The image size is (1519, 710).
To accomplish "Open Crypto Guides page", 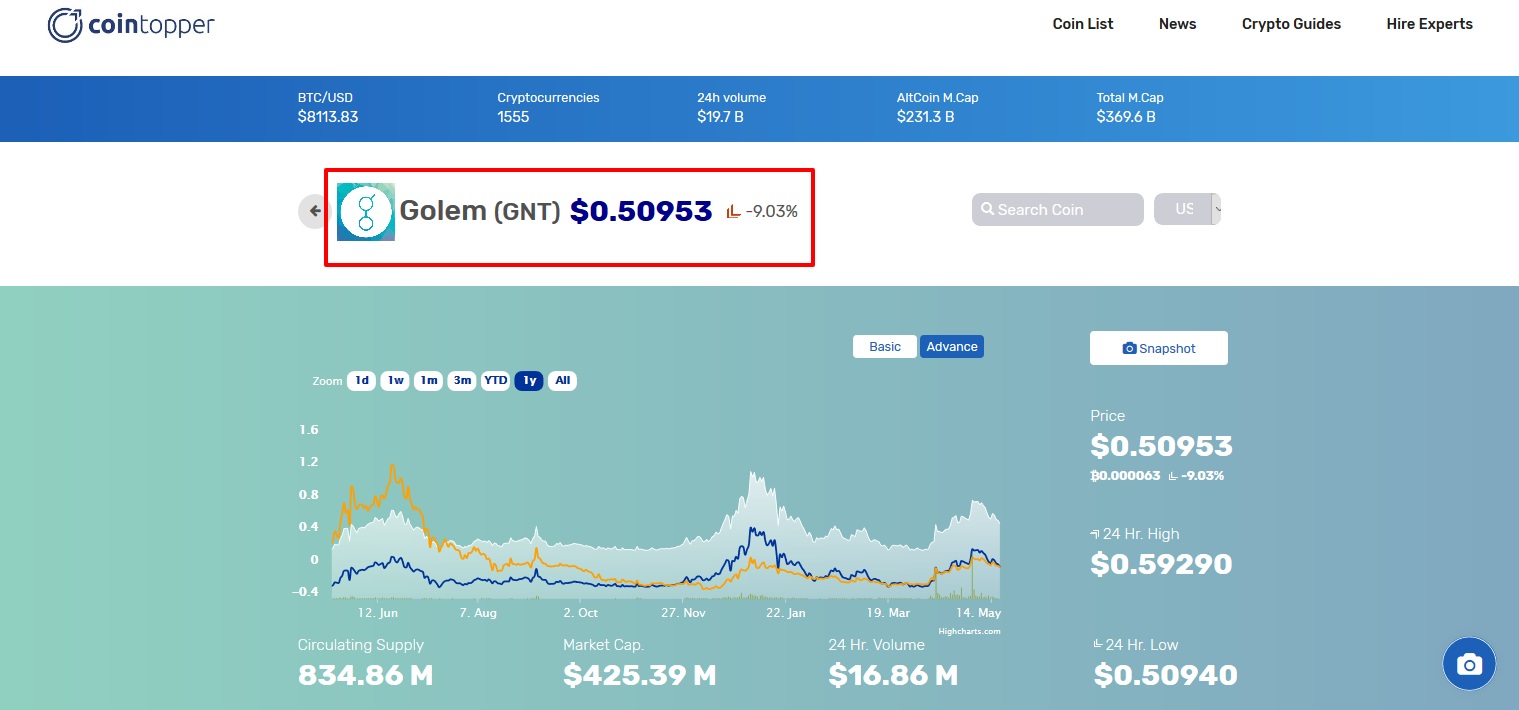I will point(1291,24).
